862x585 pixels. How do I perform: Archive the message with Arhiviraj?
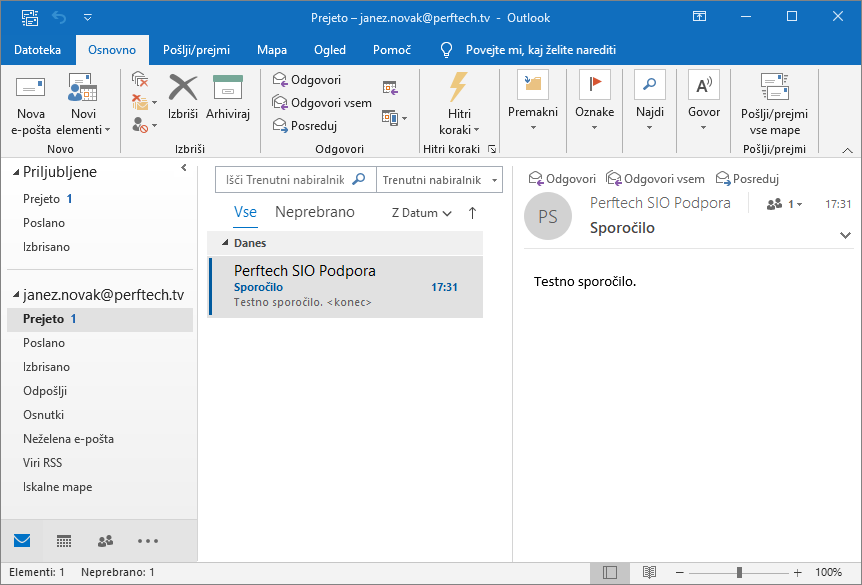228,97
